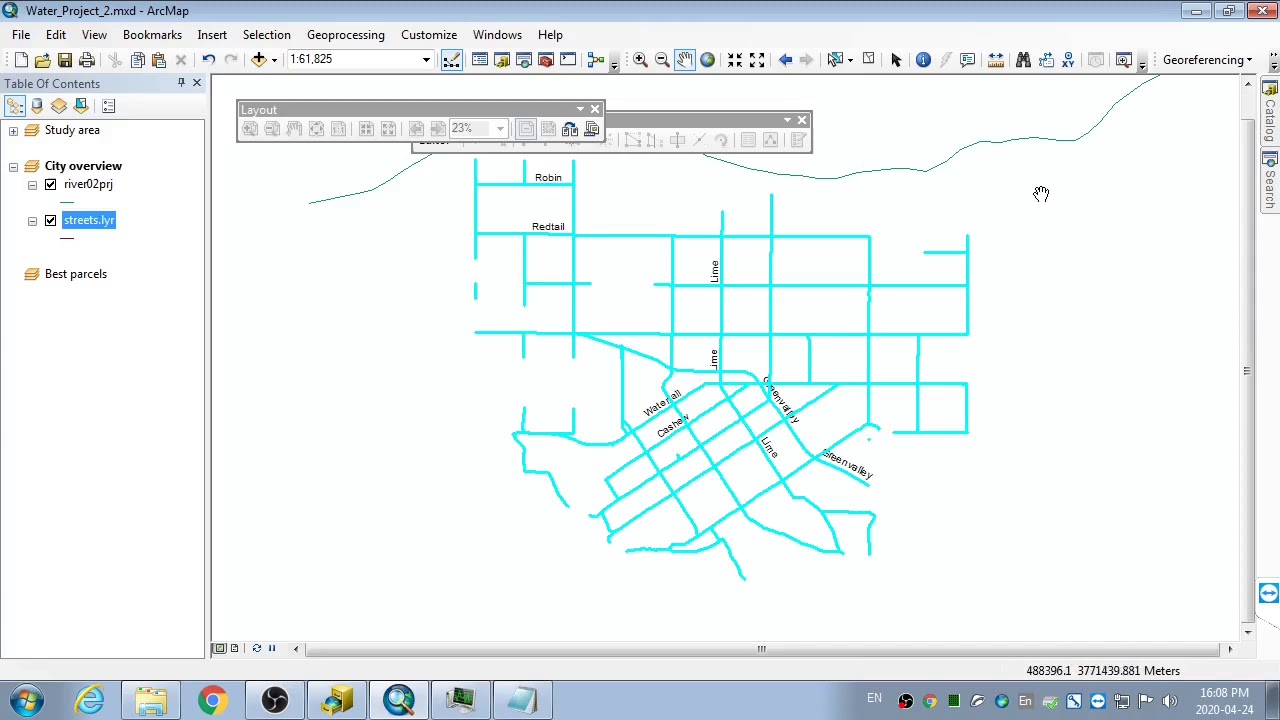Switch to List By Source

pos(37,106)
